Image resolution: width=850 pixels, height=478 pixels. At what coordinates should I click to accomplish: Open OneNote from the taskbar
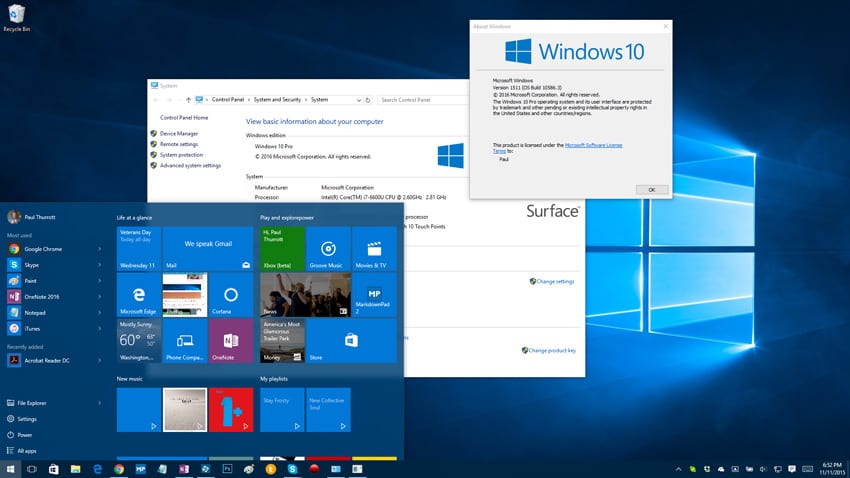184,469
